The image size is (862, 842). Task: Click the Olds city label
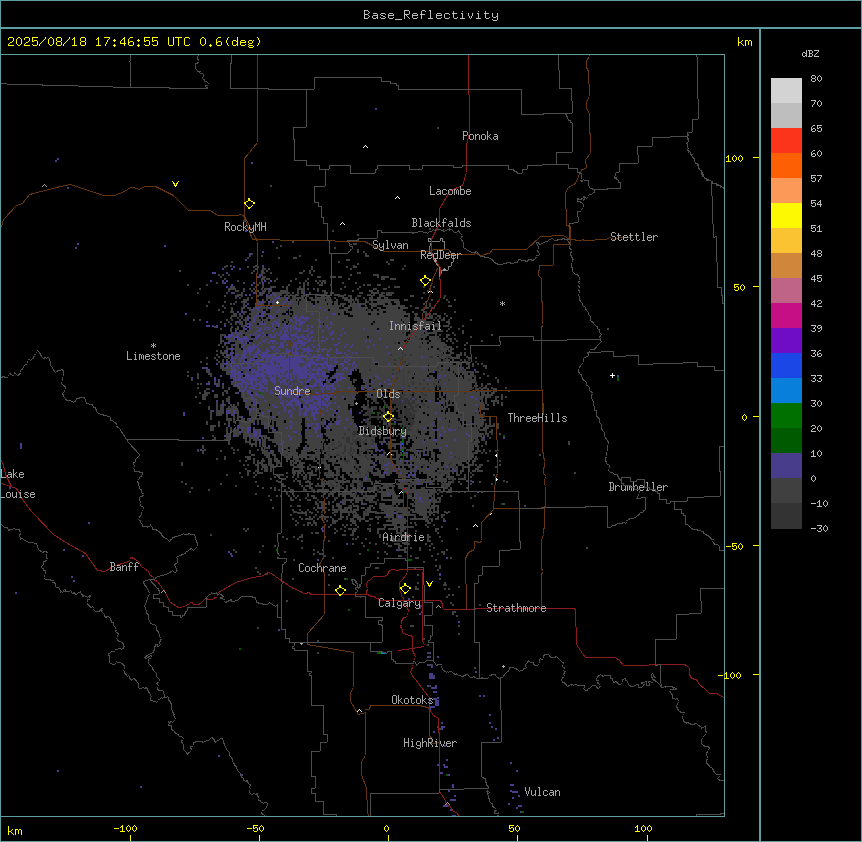pyautogui.click(x=388, y=394)
